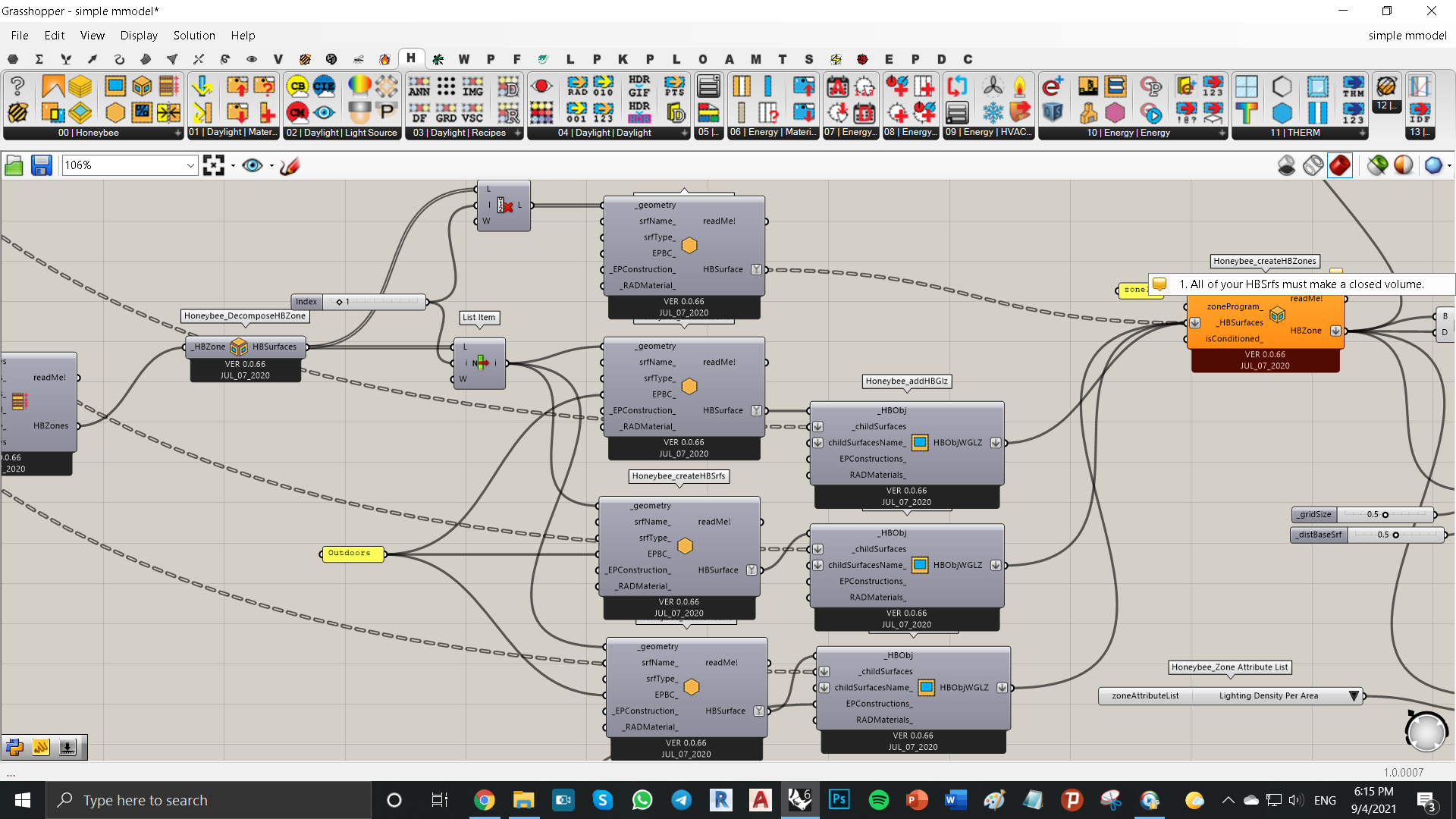Click the Honeybee question-mark help icon
The image size is (1456, 819).
coord(17,86)
